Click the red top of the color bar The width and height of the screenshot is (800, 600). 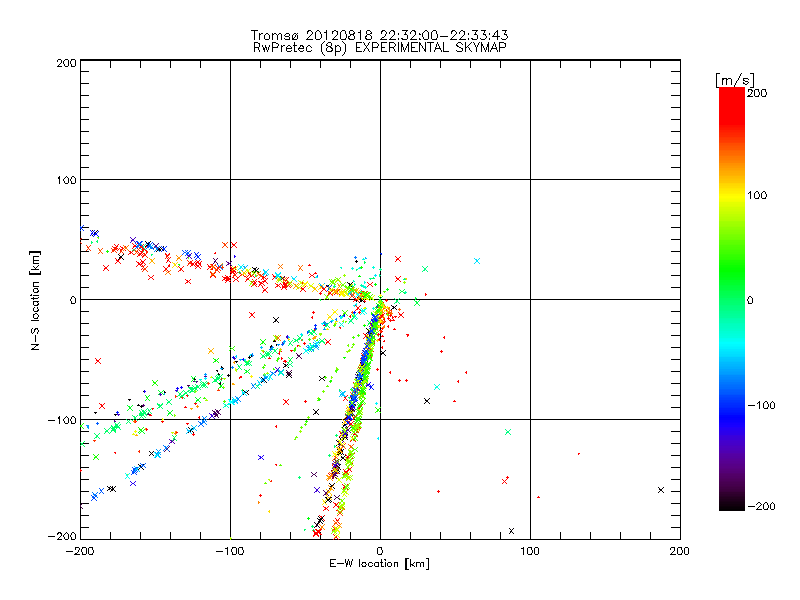[x=731, y=96]
